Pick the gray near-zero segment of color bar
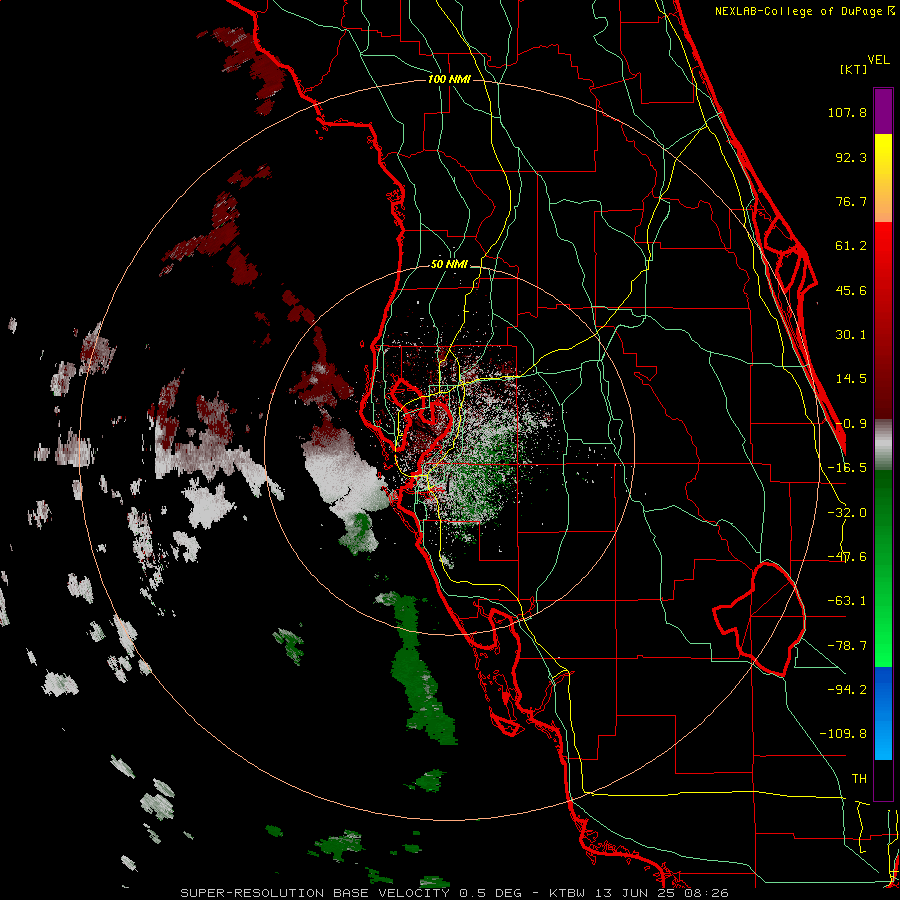900x900 pixels. [883, 445]
